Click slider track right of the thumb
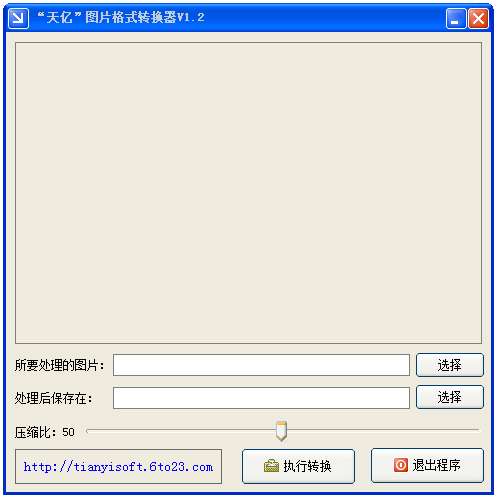This screenshot has height=497, width=497. tap(383, 430)
